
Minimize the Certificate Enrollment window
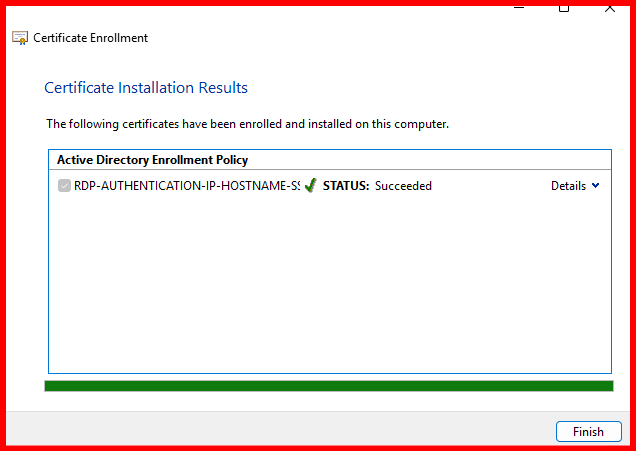point(518,7)
